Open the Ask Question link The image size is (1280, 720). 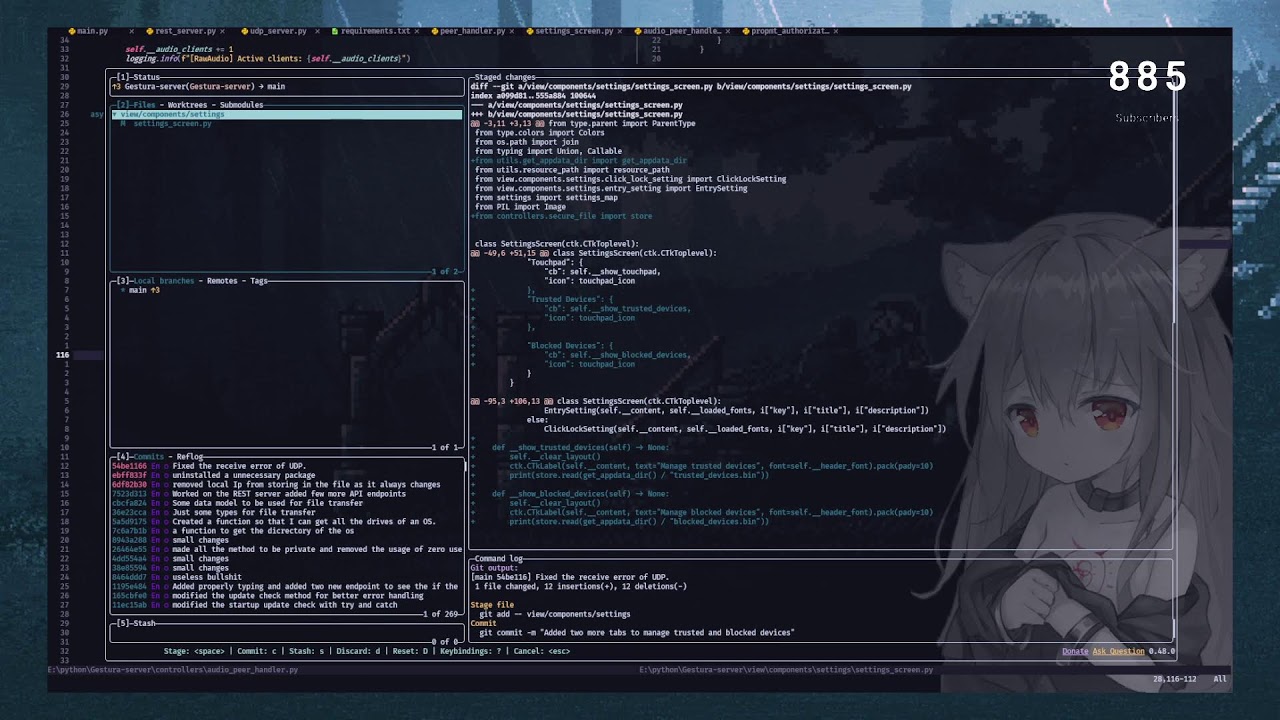[1118, 651]
